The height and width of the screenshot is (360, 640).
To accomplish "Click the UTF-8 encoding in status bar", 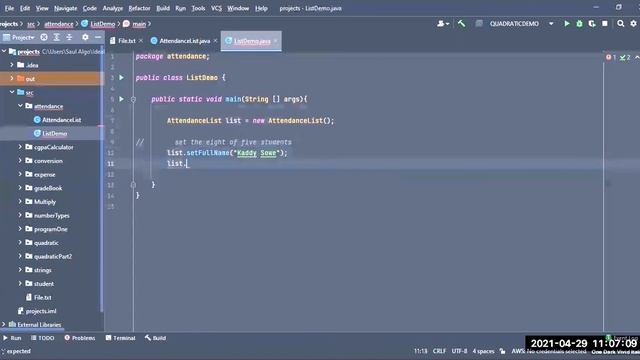I will tap(459, 351).
